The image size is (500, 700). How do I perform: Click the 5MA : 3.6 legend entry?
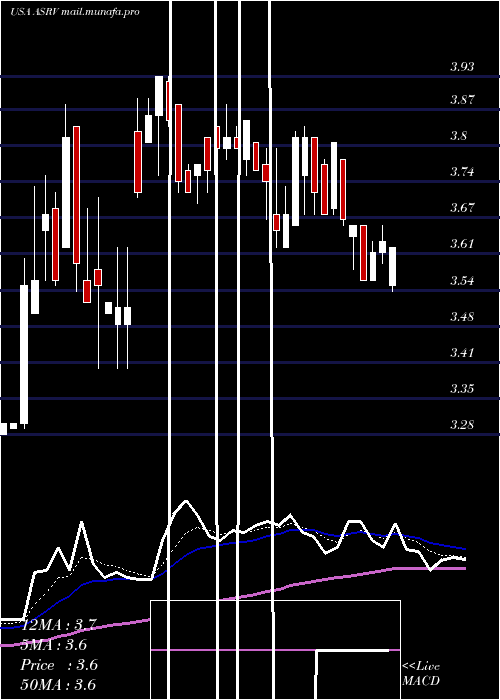pyautogui.click(x=53, y=645)
